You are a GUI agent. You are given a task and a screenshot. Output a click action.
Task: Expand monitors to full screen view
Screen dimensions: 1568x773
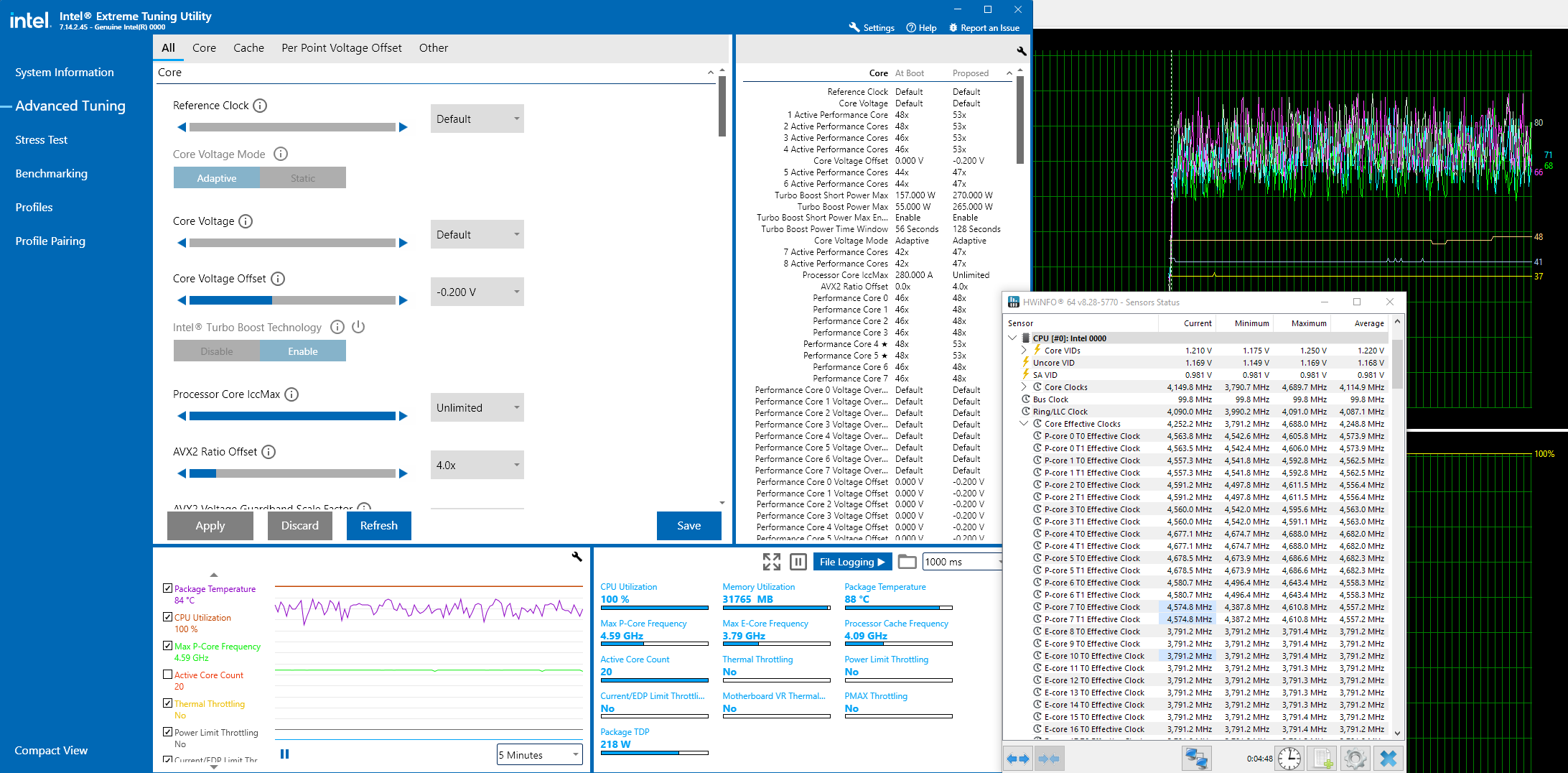click(x=772, y=562)
